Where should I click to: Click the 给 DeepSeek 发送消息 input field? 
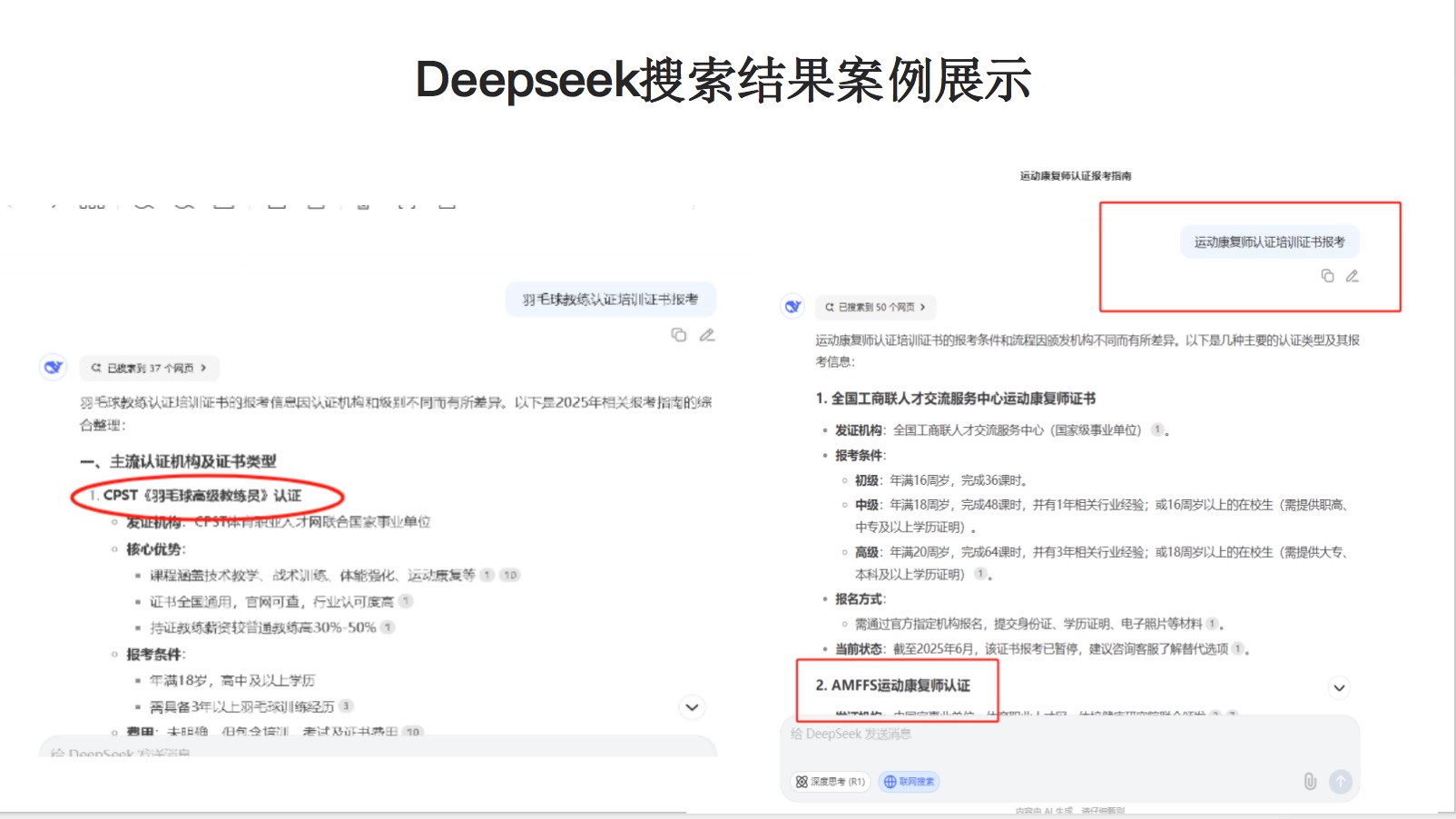[1044, 735]
